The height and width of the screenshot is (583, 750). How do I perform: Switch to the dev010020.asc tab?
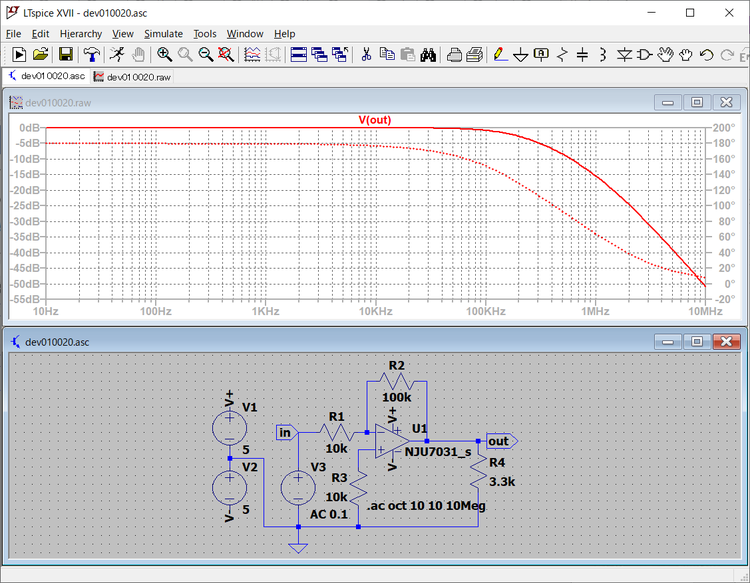46,76
